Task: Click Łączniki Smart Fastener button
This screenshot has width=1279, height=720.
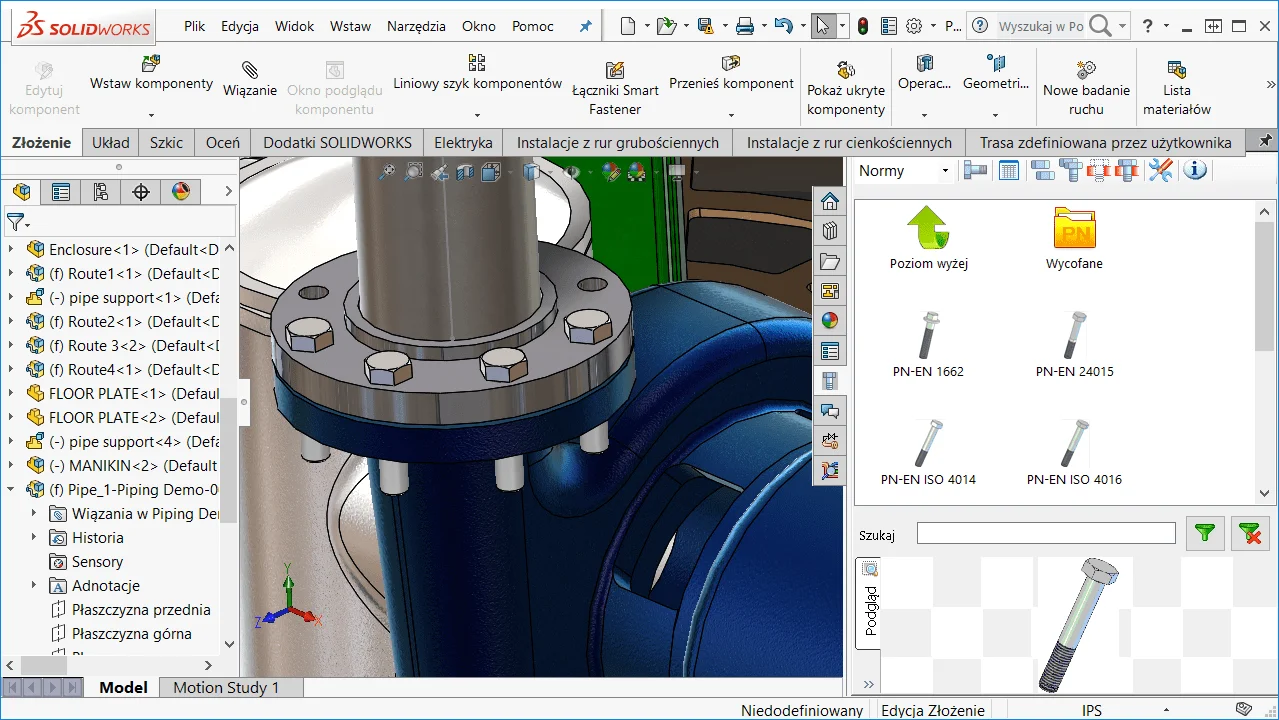Action: click(615, 88)
